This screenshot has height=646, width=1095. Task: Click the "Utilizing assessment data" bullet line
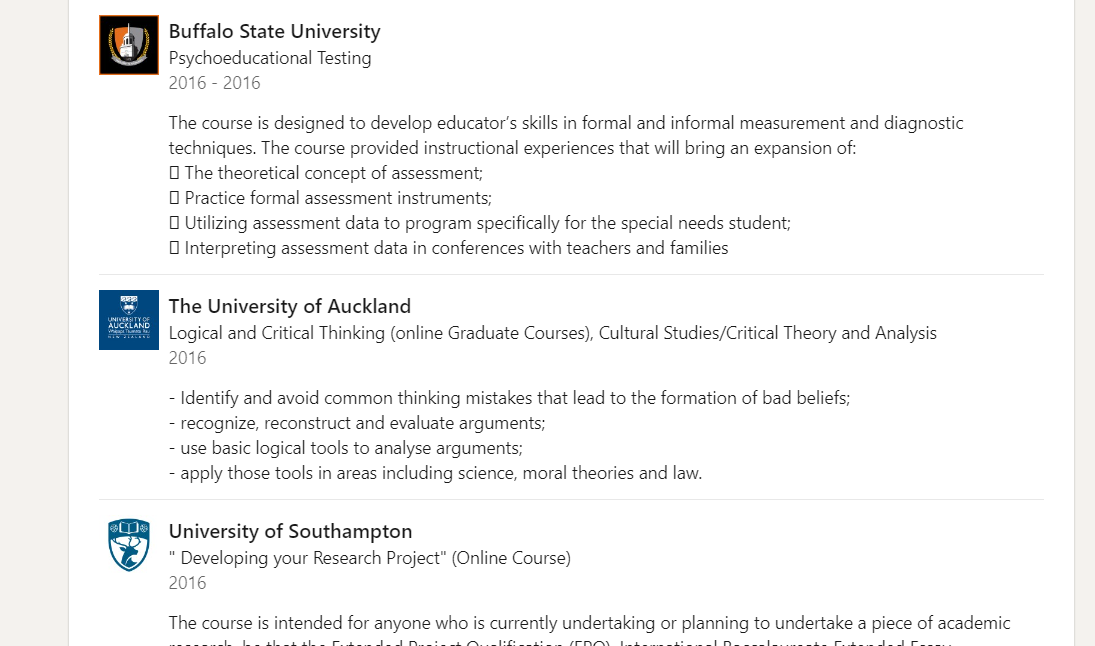tap(487, 223)
